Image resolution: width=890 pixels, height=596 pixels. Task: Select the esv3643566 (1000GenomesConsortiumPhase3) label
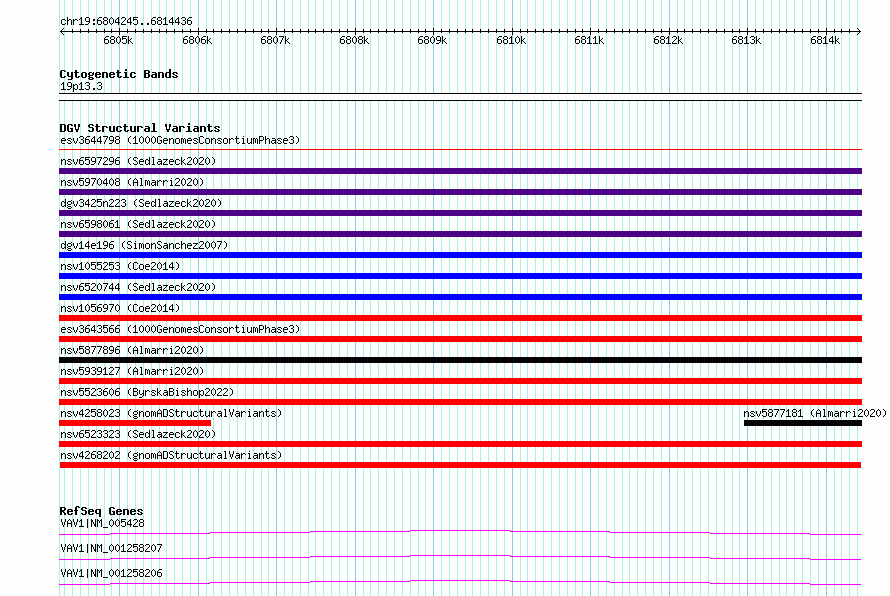180,329
